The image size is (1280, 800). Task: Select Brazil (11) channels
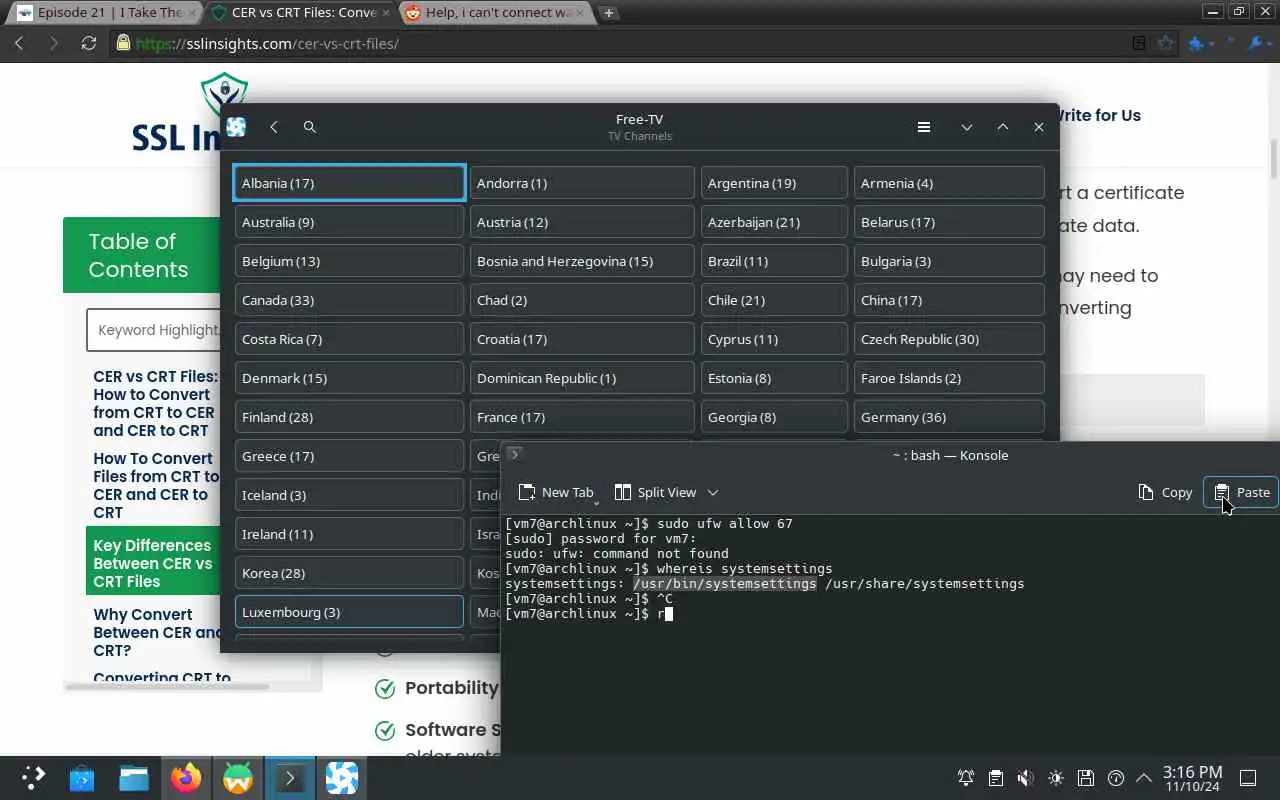(x=774, y=261)
